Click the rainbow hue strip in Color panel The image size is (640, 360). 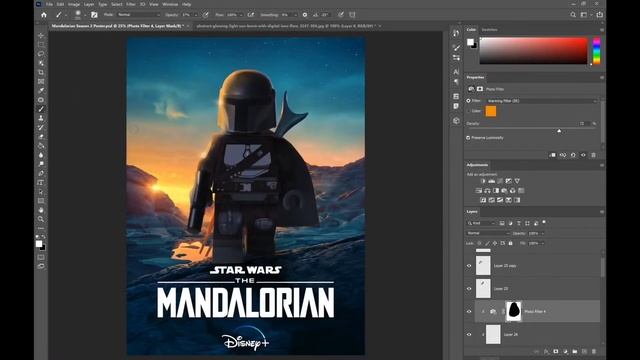click(597, 51)
